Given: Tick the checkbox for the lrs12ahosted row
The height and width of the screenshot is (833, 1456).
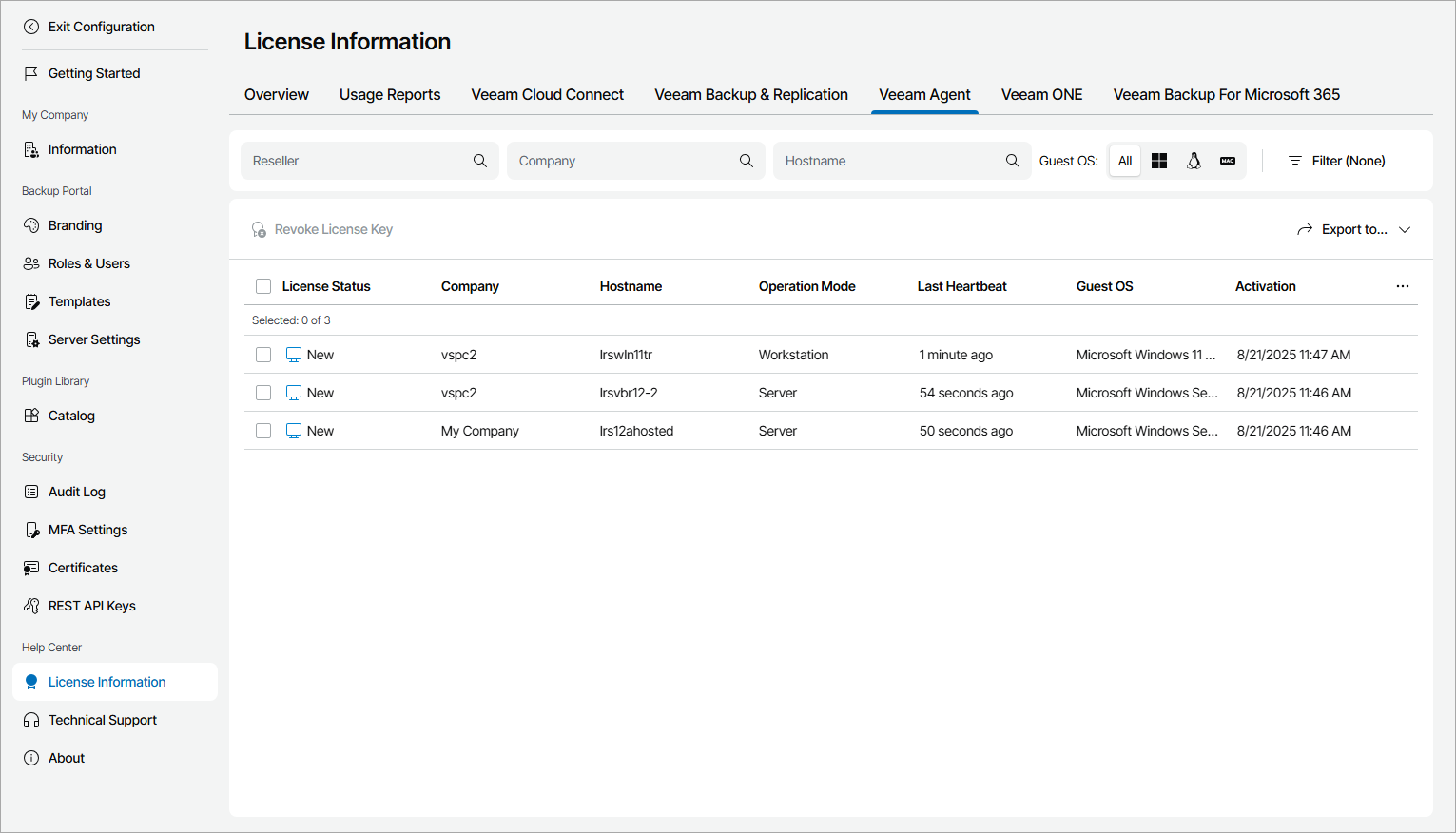Looking at the screenshot, I should pos(263,430).
